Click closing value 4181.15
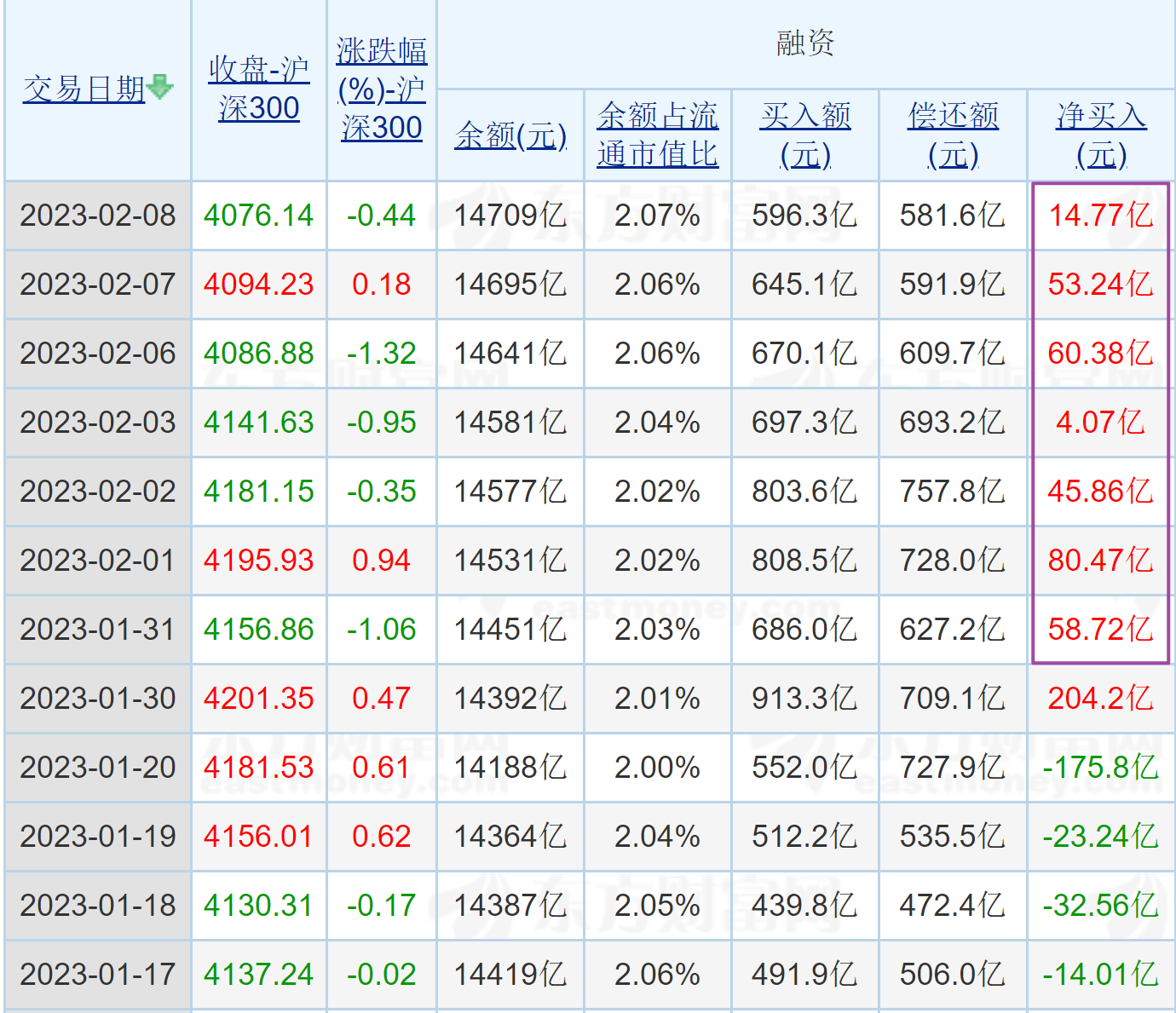1176x1013 pixels. point(259,492)
